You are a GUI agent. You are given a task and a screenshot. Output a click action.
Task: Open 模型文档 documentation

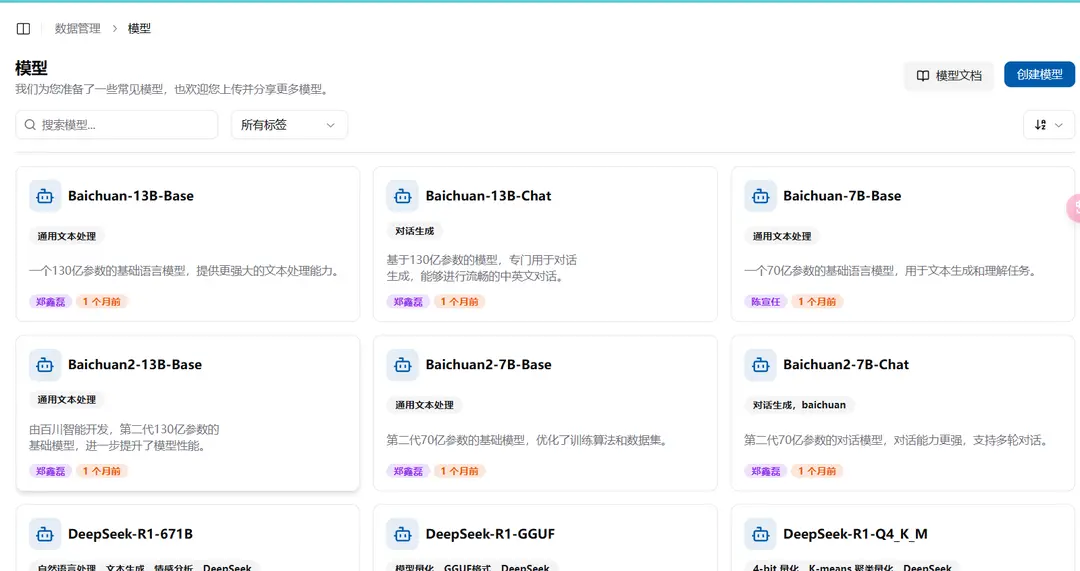coord(949,76)
